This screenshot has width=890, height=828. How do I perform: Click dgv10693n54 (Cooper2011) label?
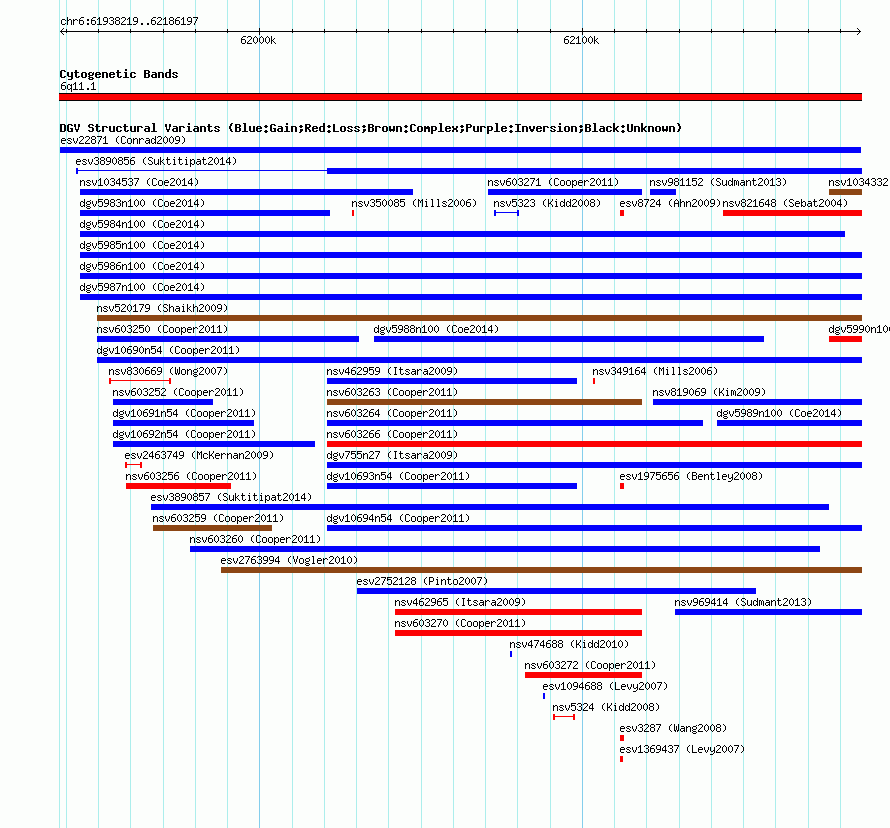click(x=398, y=476)
